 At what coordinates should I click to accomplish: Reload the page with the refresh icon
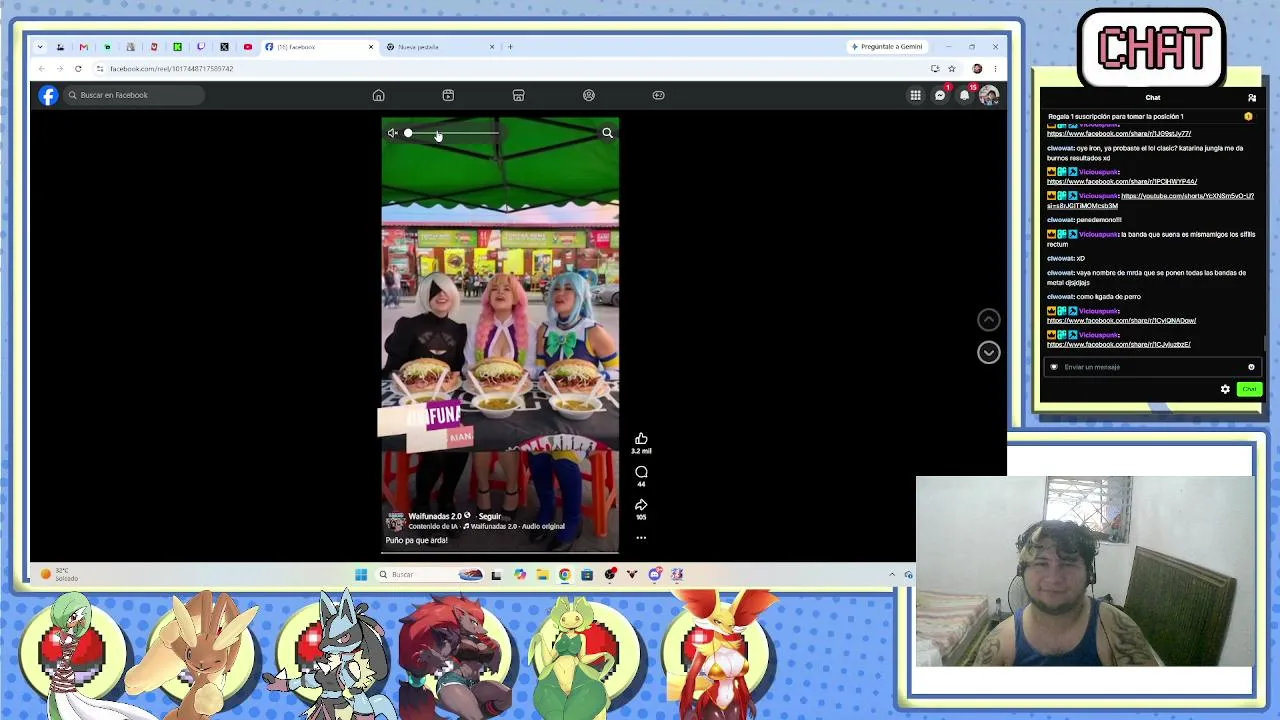[78, 69]
